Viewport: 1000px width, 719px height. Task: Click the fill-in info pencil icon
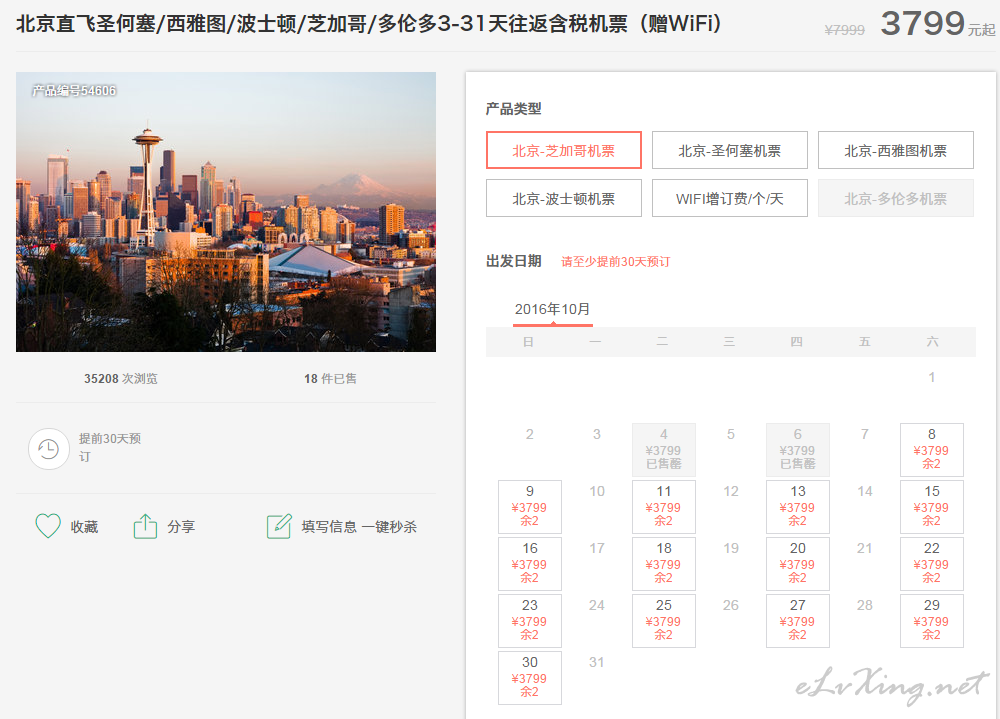click(279, 526)
